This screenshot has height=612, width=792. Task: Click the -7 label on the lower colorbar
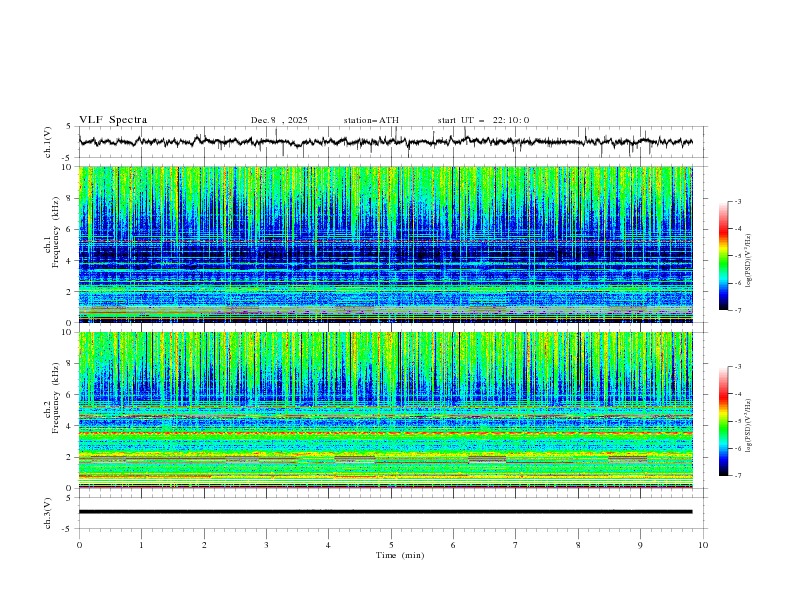point(737,476)
